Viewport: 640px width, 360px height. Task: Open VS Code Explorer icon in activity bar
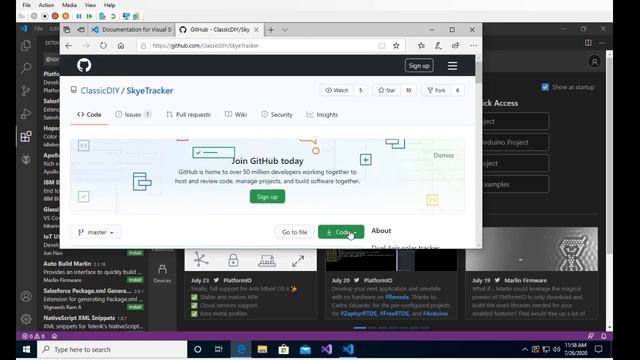pyautogui.click(x=26, y=45)
